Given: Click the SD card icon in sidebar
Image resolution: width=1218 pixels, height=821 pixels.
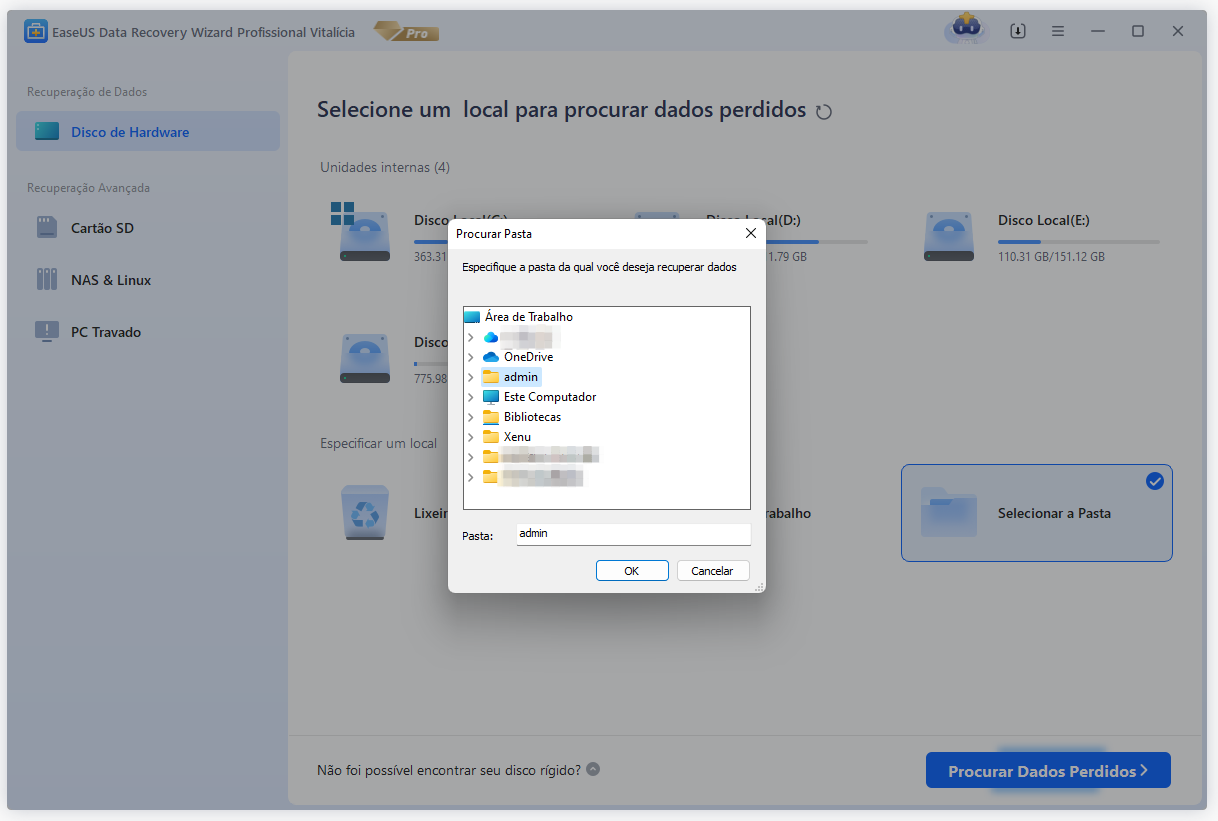Looking at the screenshot, I should tap(47, 228).
